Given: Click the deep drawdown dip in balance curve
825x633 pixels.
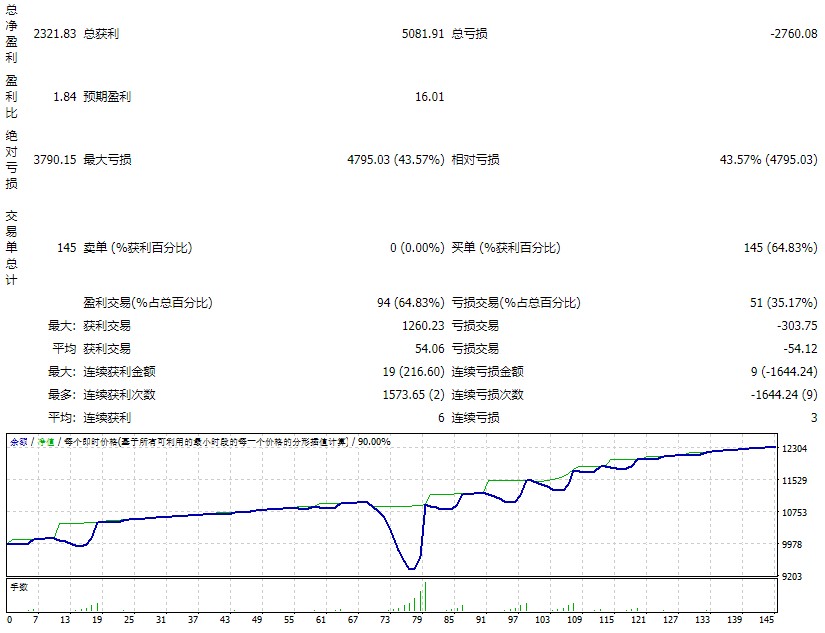Looking at the screenshot, I should click(414, 567).
